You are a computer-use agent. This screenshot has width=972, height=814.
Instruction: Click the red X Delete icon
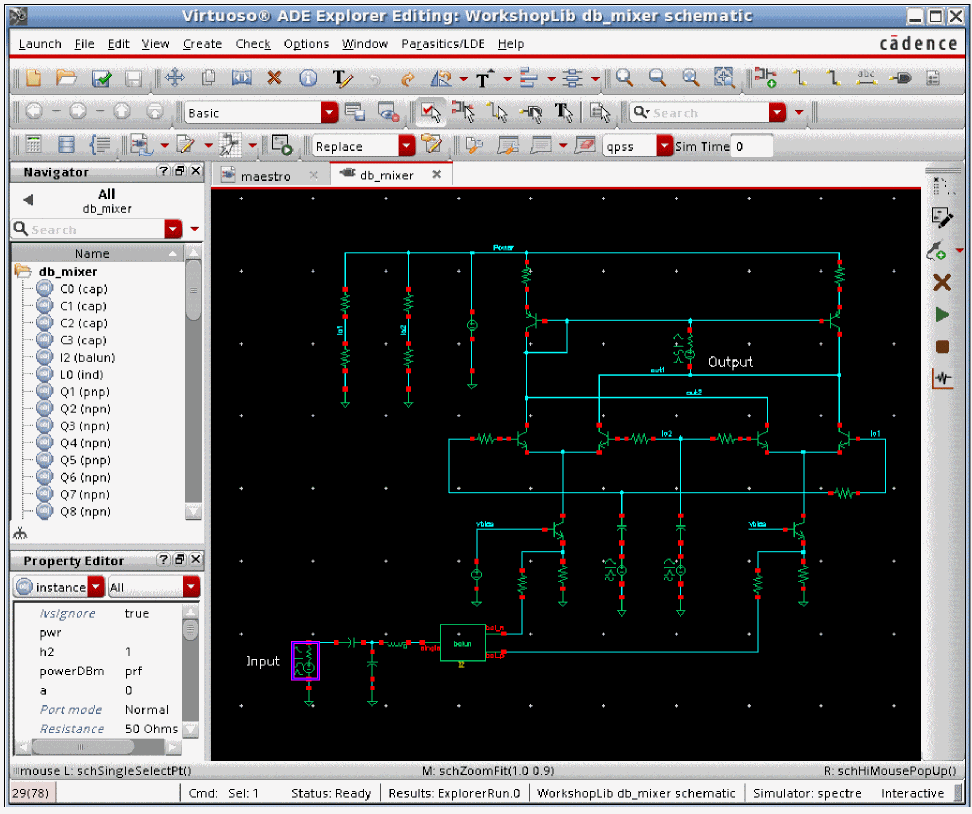click(274, 78)
